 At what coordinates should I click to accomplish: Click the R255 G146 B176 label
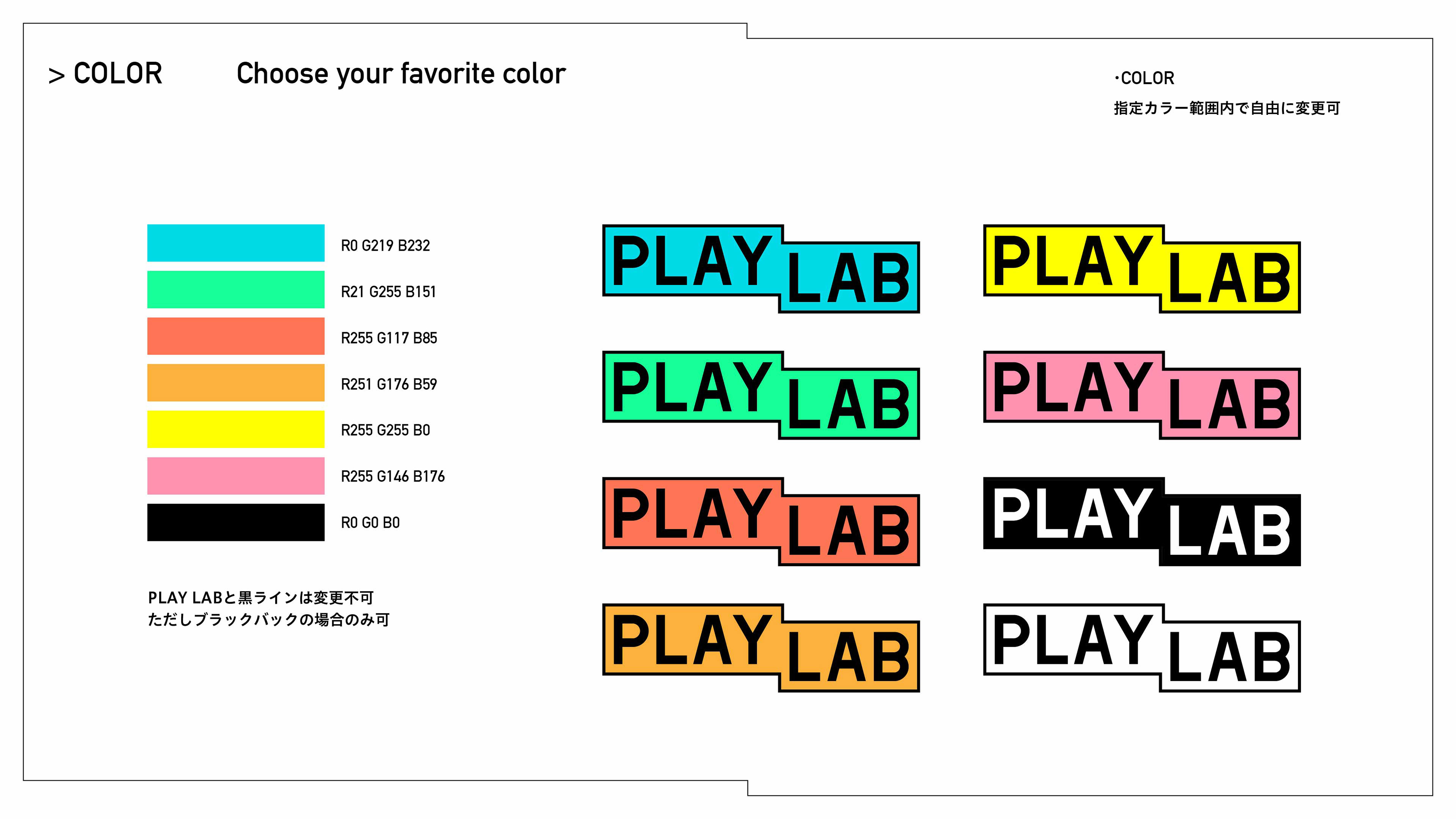pyautogui.click(x=392, y=477)
